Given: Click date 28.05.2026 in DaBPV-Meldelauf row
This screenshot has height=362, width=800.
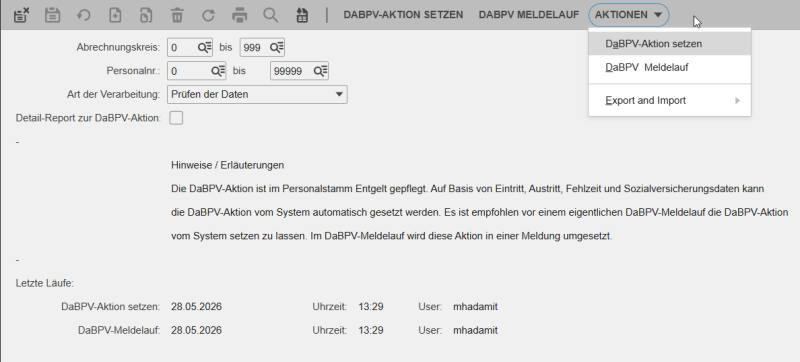Looking at the screenshot, I should click(196, 330).
